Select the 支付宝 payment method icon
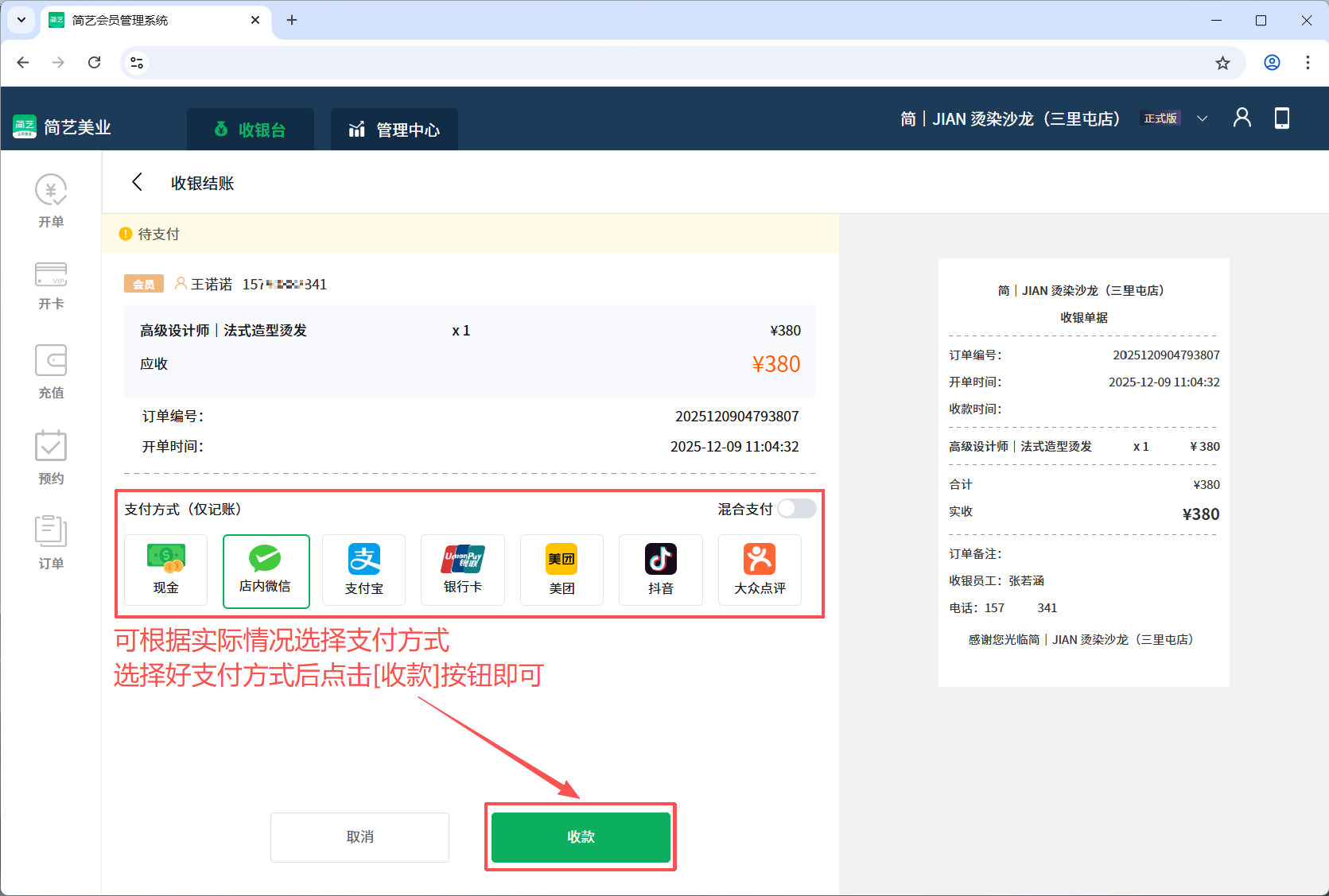 pos(363,569)
